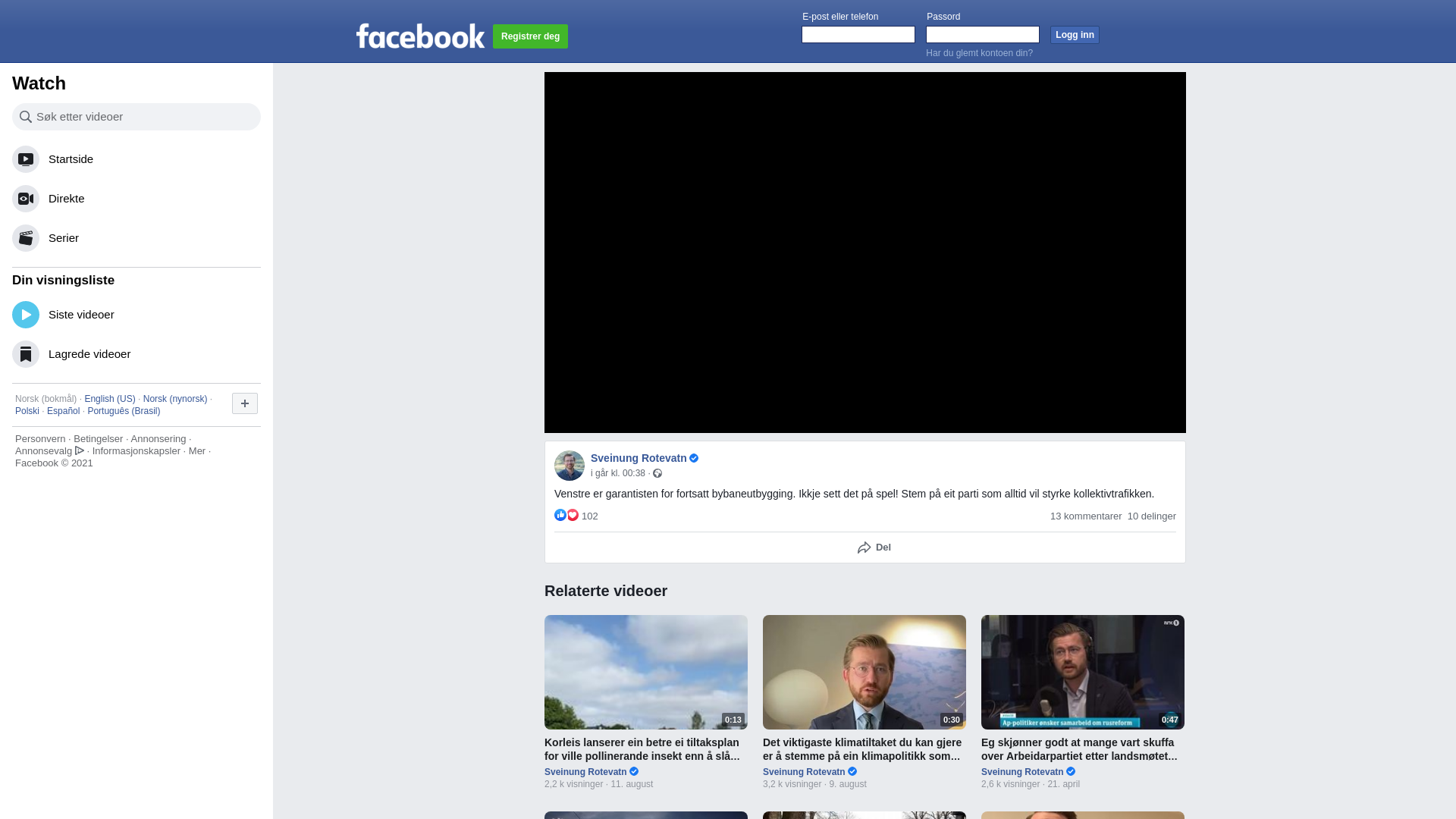Click the post's like reaction icon
1456x819 pixels.
click(560, 515)
